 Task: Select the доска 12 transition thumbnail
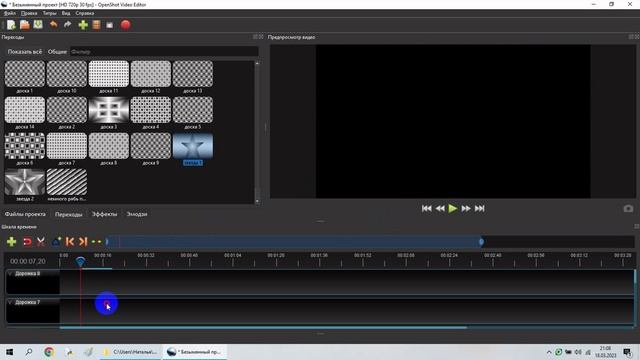(x=151, y=74)
